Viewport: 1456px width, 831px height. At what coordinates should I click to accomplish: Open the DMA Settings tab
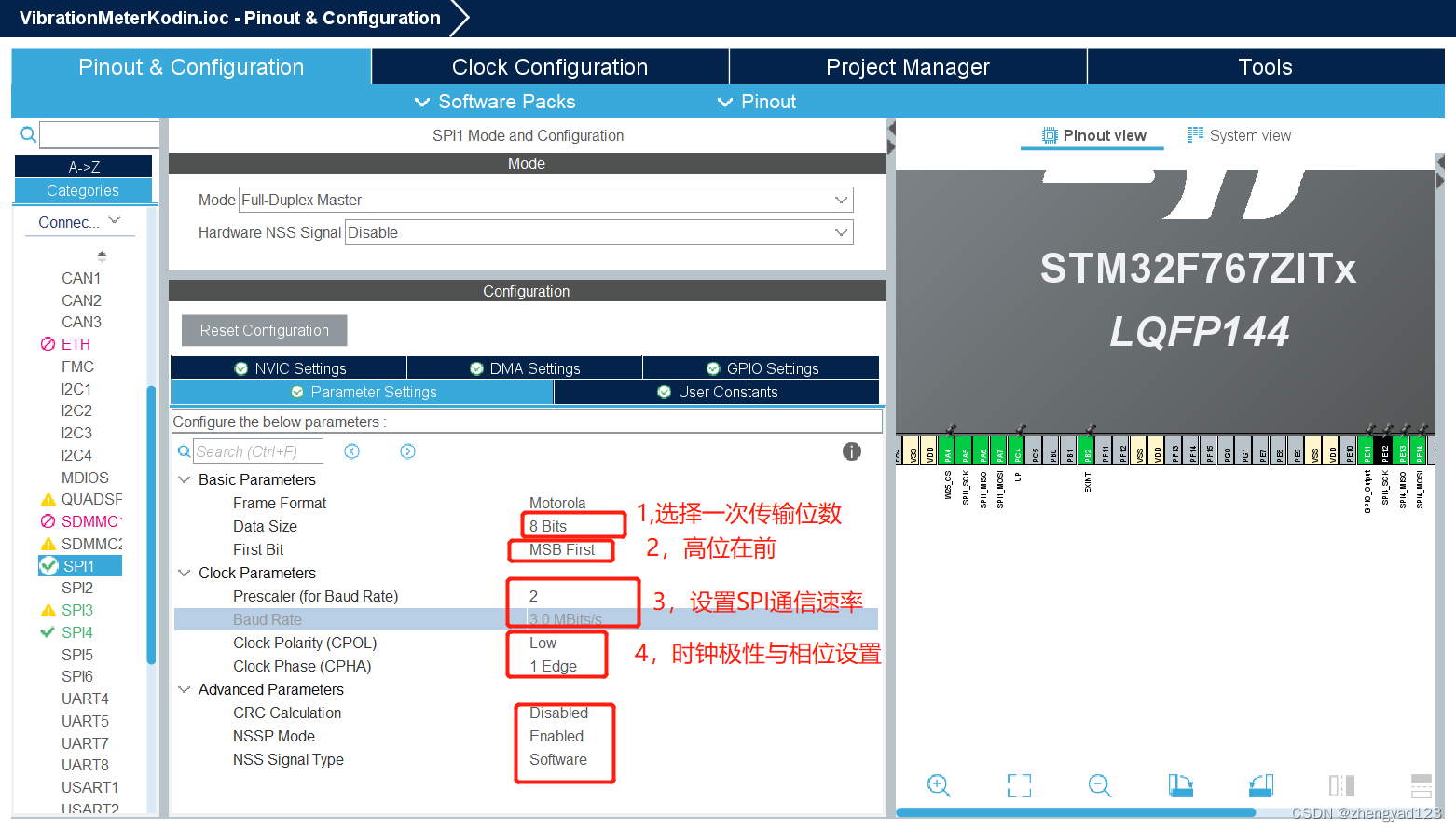[525, 368]
